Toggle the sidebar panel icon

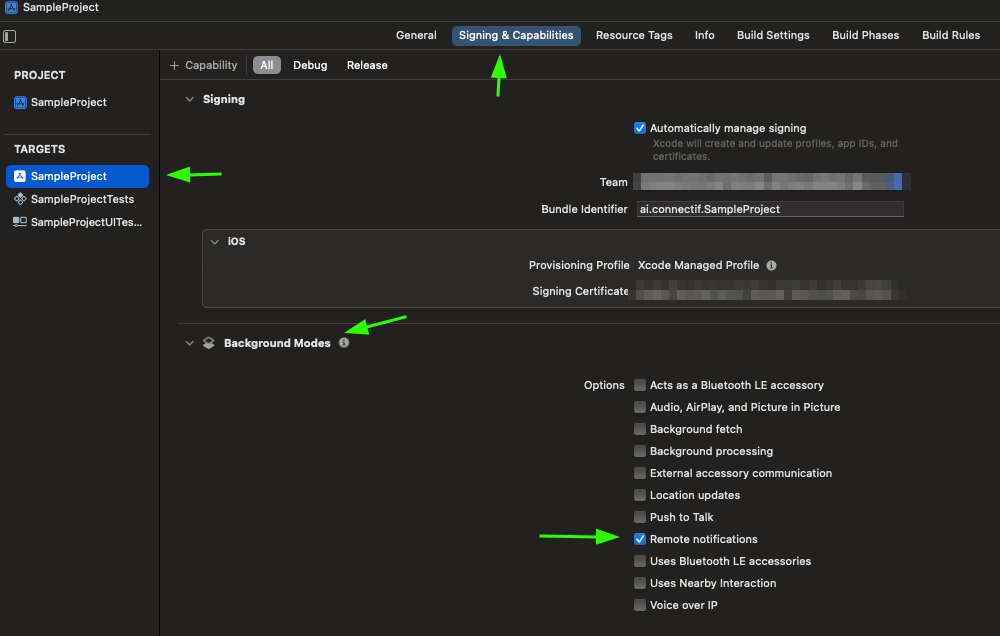point(10,36)
